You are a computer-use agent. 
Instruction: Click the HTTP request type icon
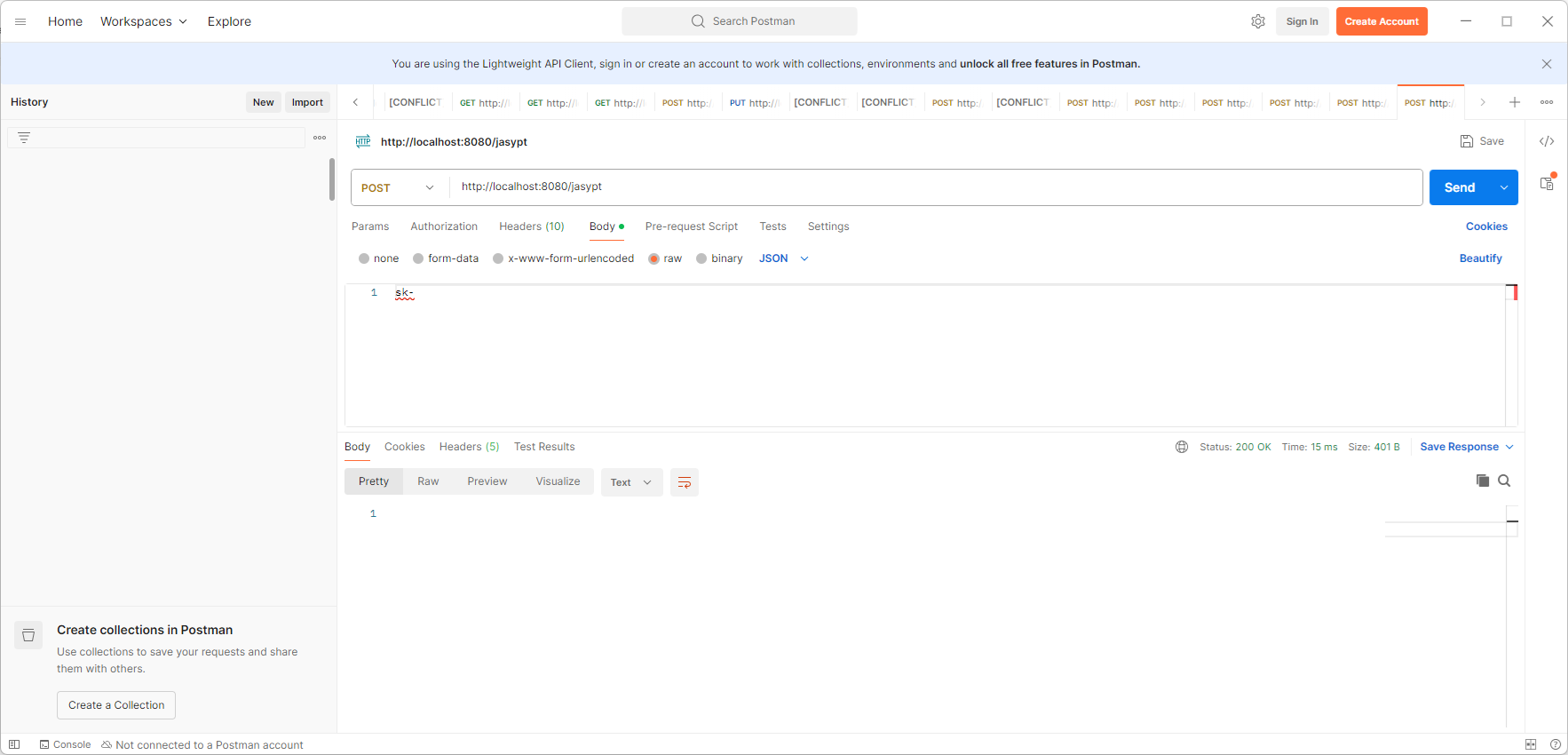click(363, 141)
